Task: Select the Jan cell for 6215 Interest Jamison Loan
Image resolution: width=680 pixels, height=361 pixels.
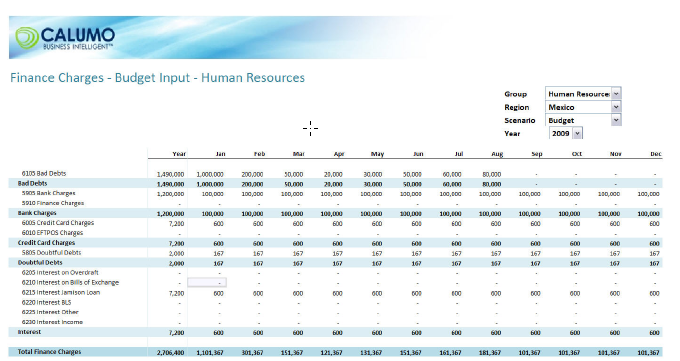Action: click(x=218, y=293)
